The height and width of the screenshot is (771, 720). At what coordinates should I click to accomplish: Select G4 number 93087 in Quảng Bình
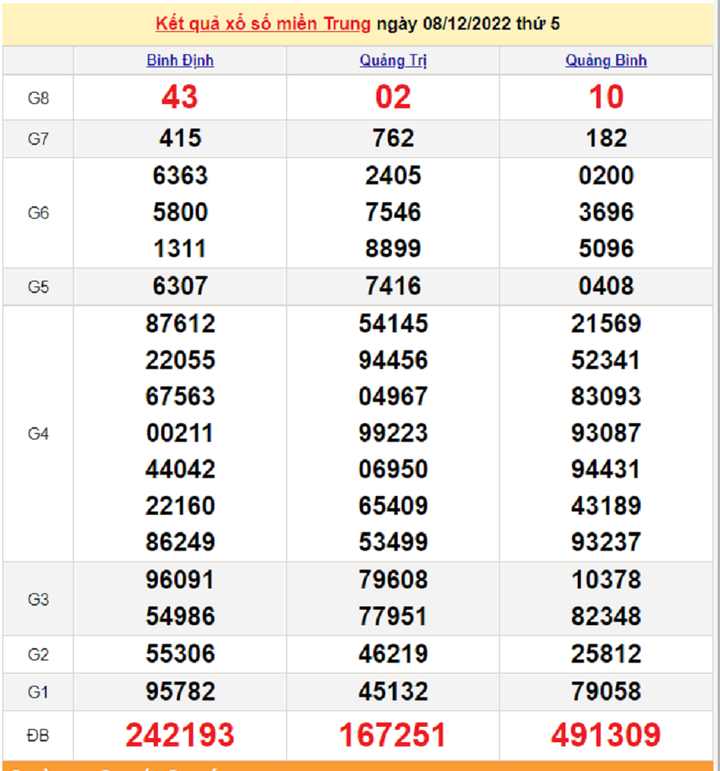[x=606, y=433]
